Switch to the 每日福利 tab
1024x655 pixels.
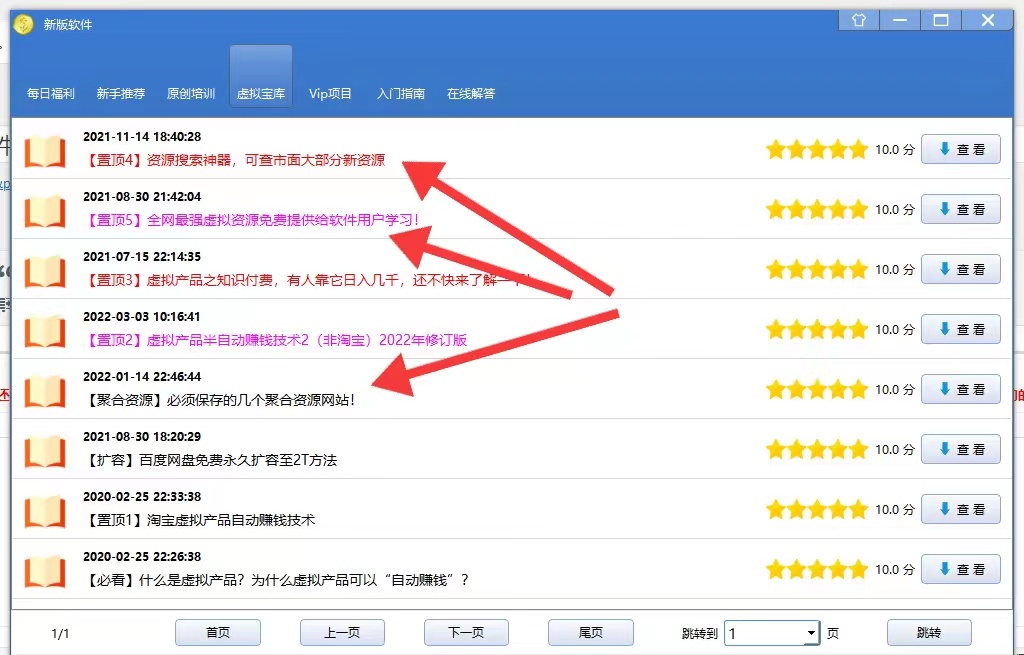[51, 94]
